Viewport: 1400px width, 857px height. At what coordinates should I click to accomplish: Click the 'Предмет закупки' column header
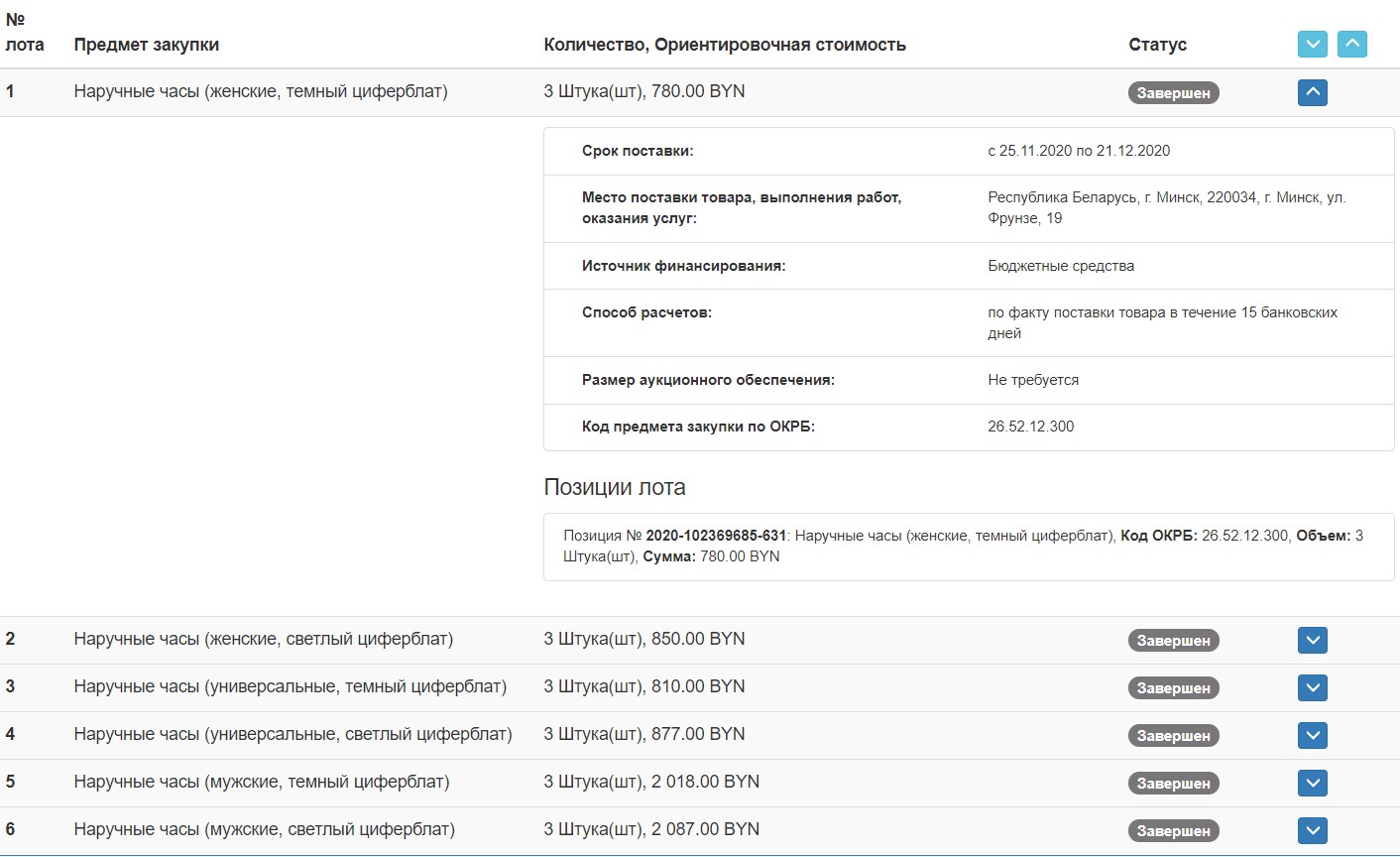tap(147, 45)
